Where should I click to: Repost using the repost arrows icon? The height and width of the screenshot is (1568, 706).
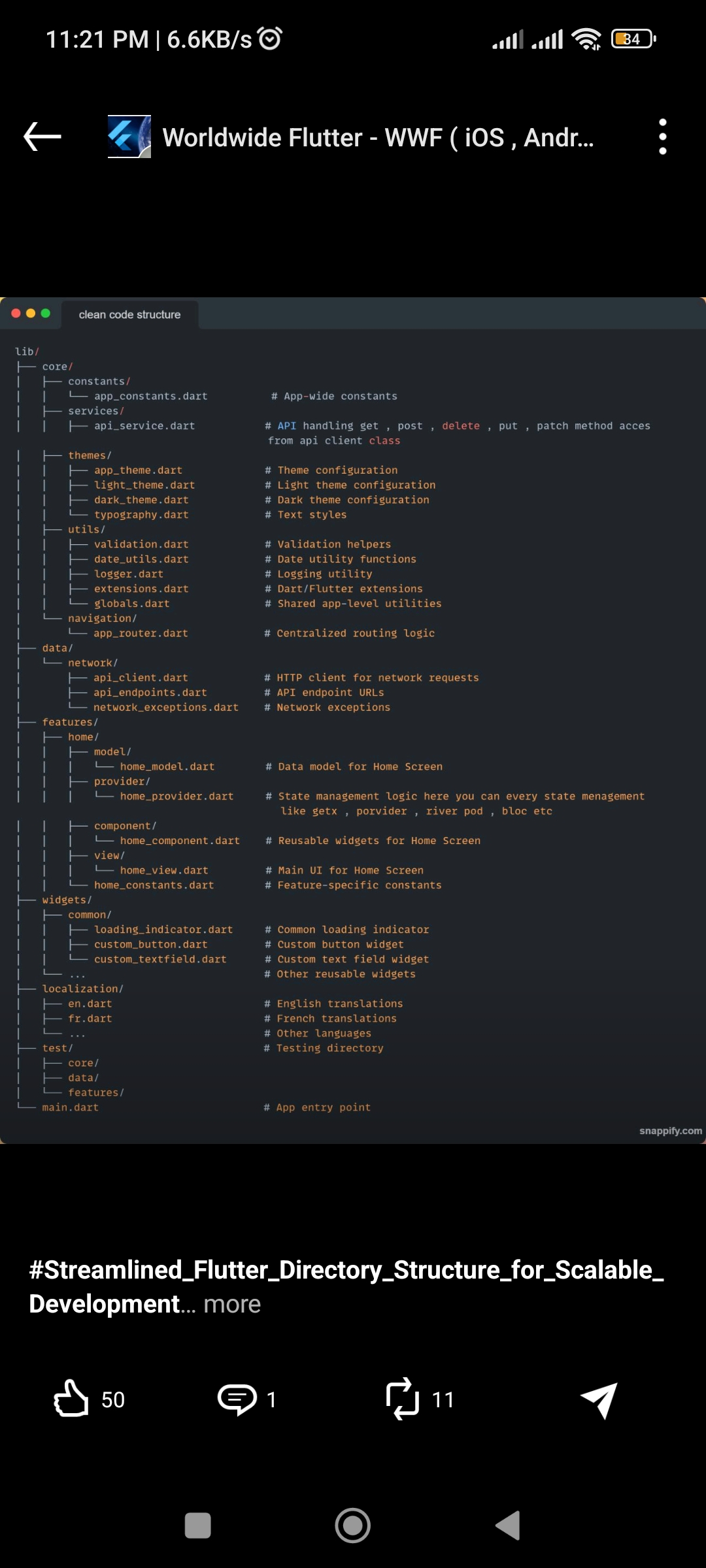click(x=402, y=1399)
